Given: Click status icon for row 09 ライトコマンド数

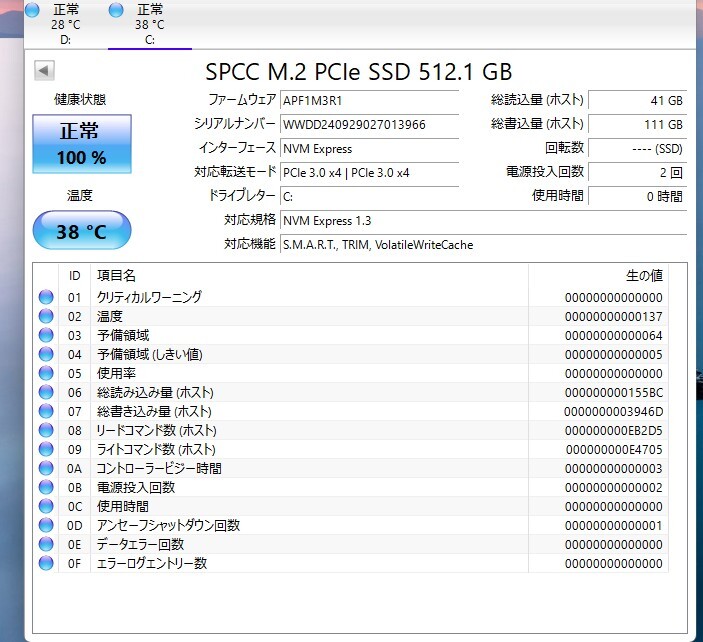Looking at the screenshot, I should (46, 449).
